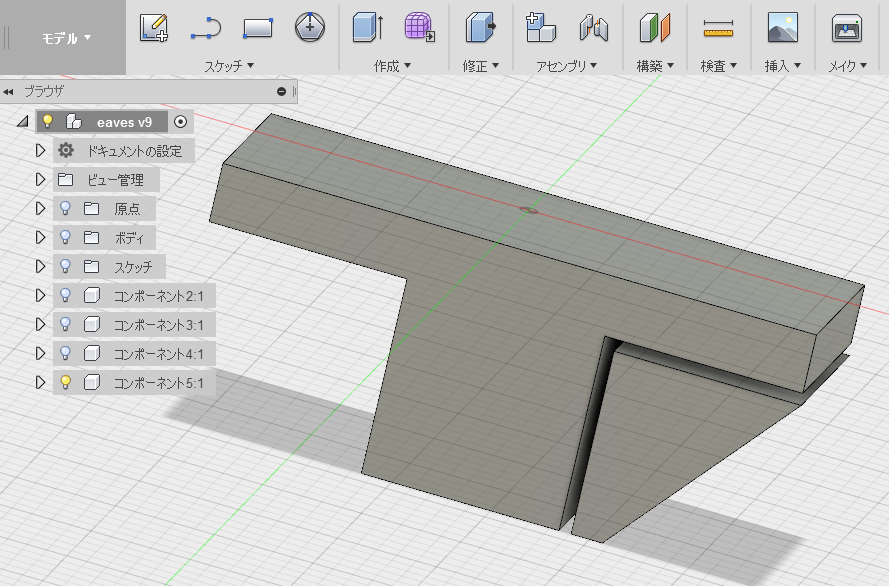Click the folder icon of ビュー管理

66,180
